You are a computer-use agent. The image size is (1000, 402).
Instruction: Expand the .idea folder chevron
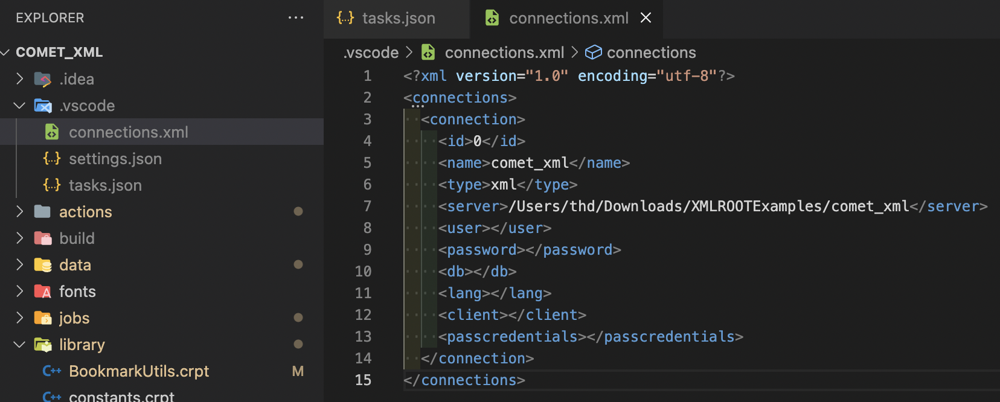click(x=20, y=79)
